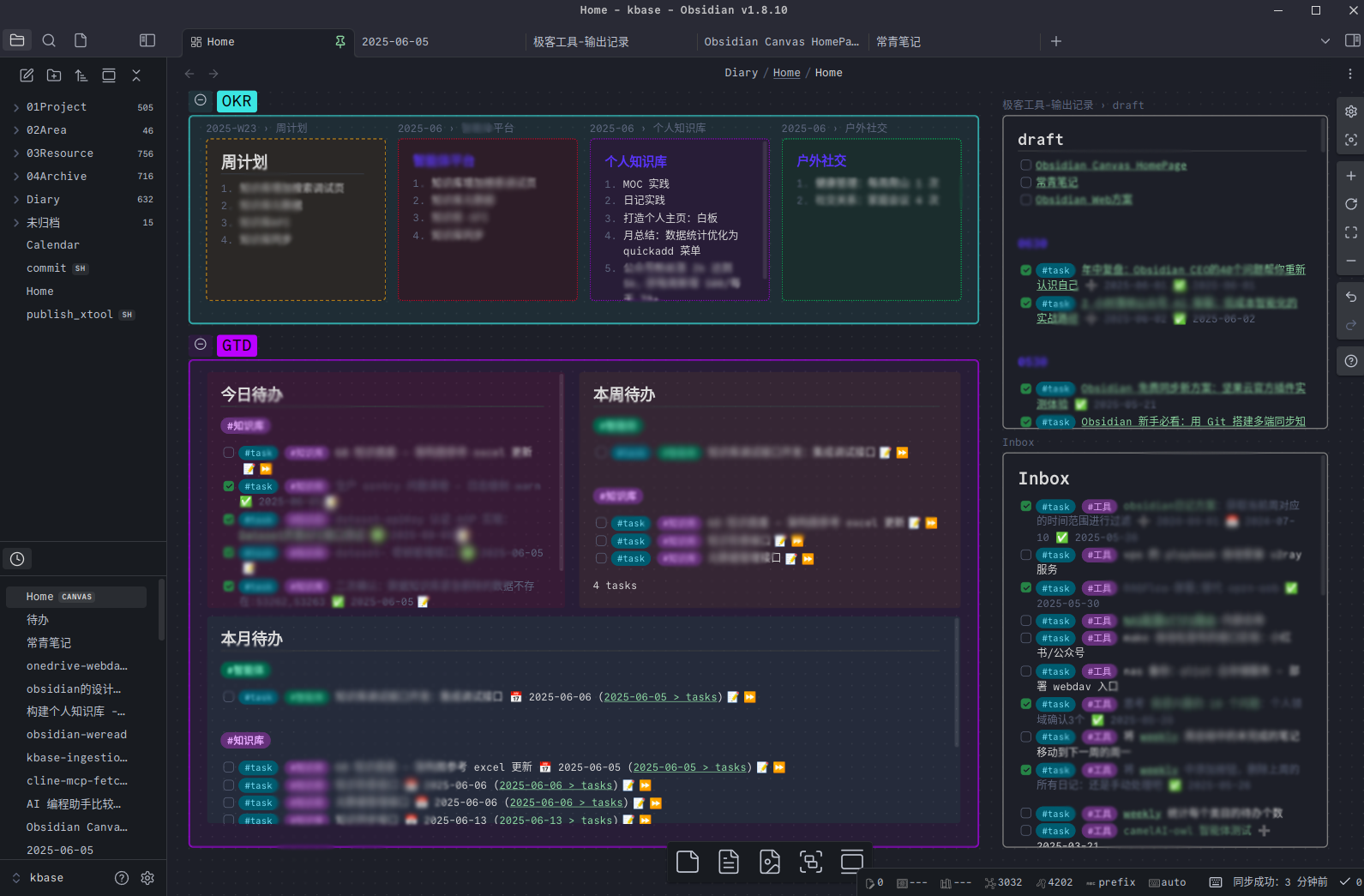Click canvas undo arrow icon
This screenshot has height=896, width=1364.
(1350, 297)
